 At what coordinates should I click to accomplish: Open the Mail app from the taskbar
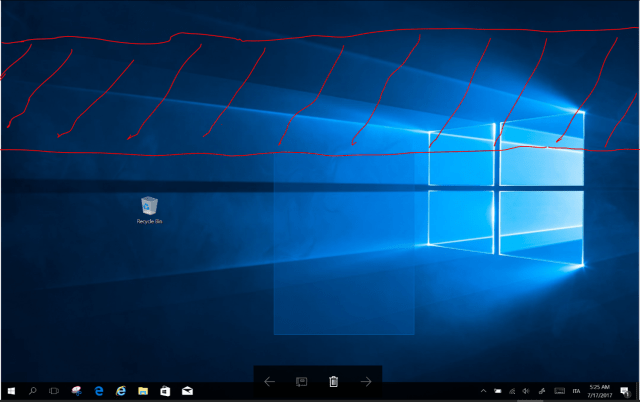click(x=187, y=390)
